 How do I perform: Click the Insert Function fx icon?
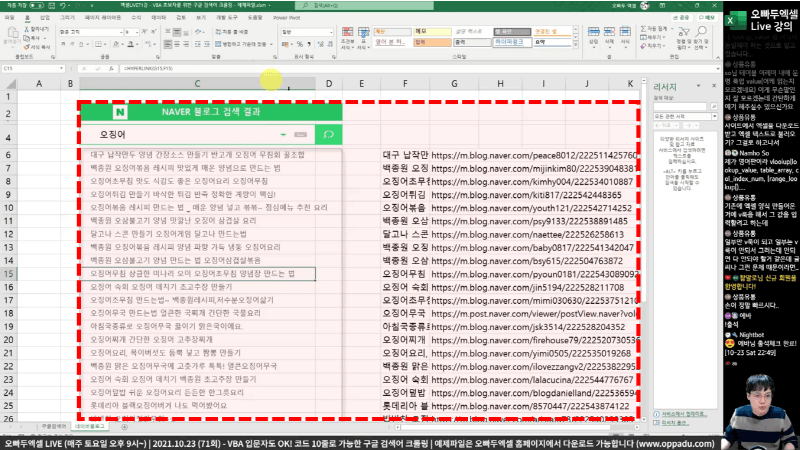click(111, 68)
